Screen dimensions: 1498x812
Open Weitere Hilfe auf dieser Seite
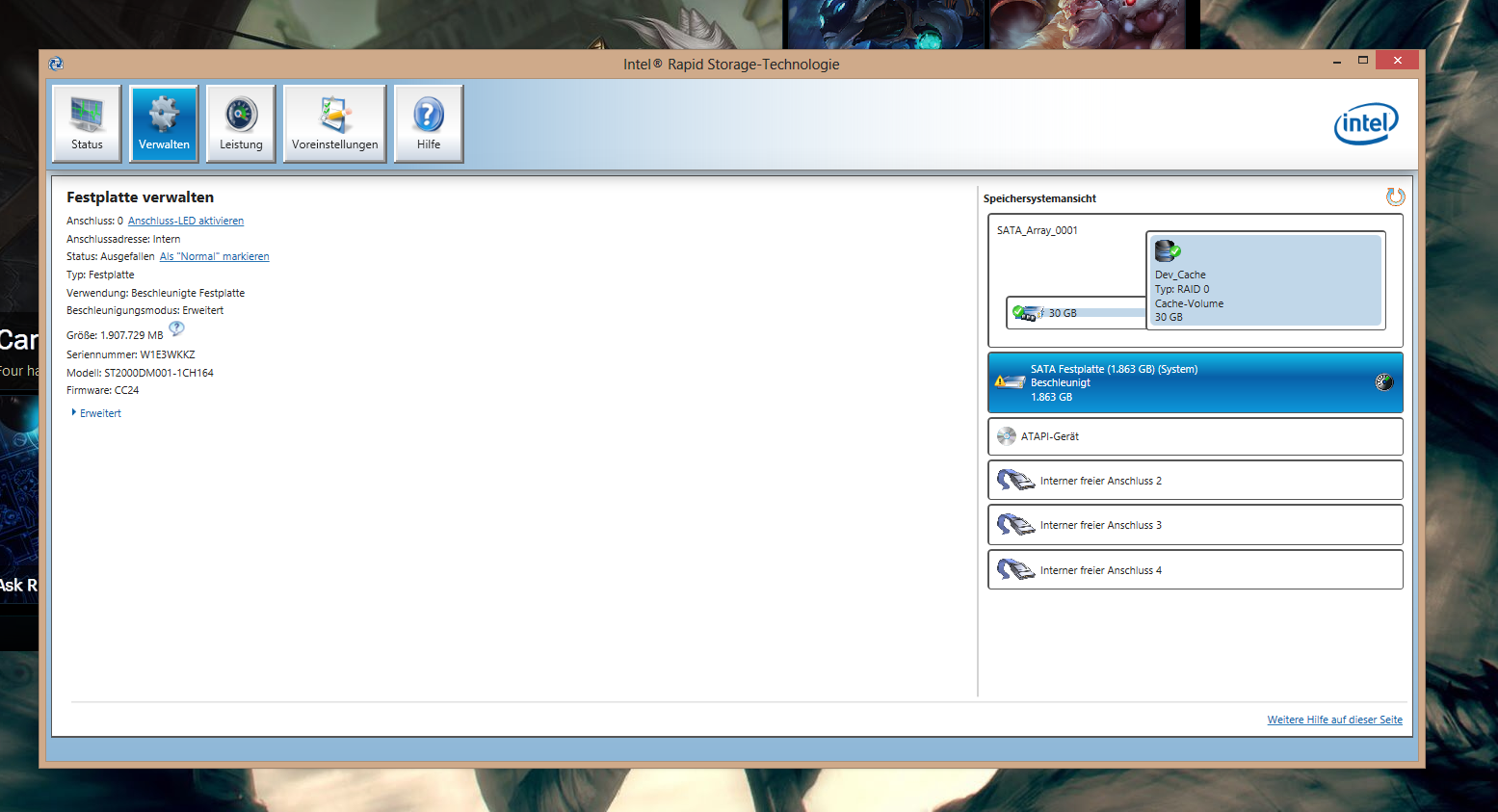tap(1334, 720)
